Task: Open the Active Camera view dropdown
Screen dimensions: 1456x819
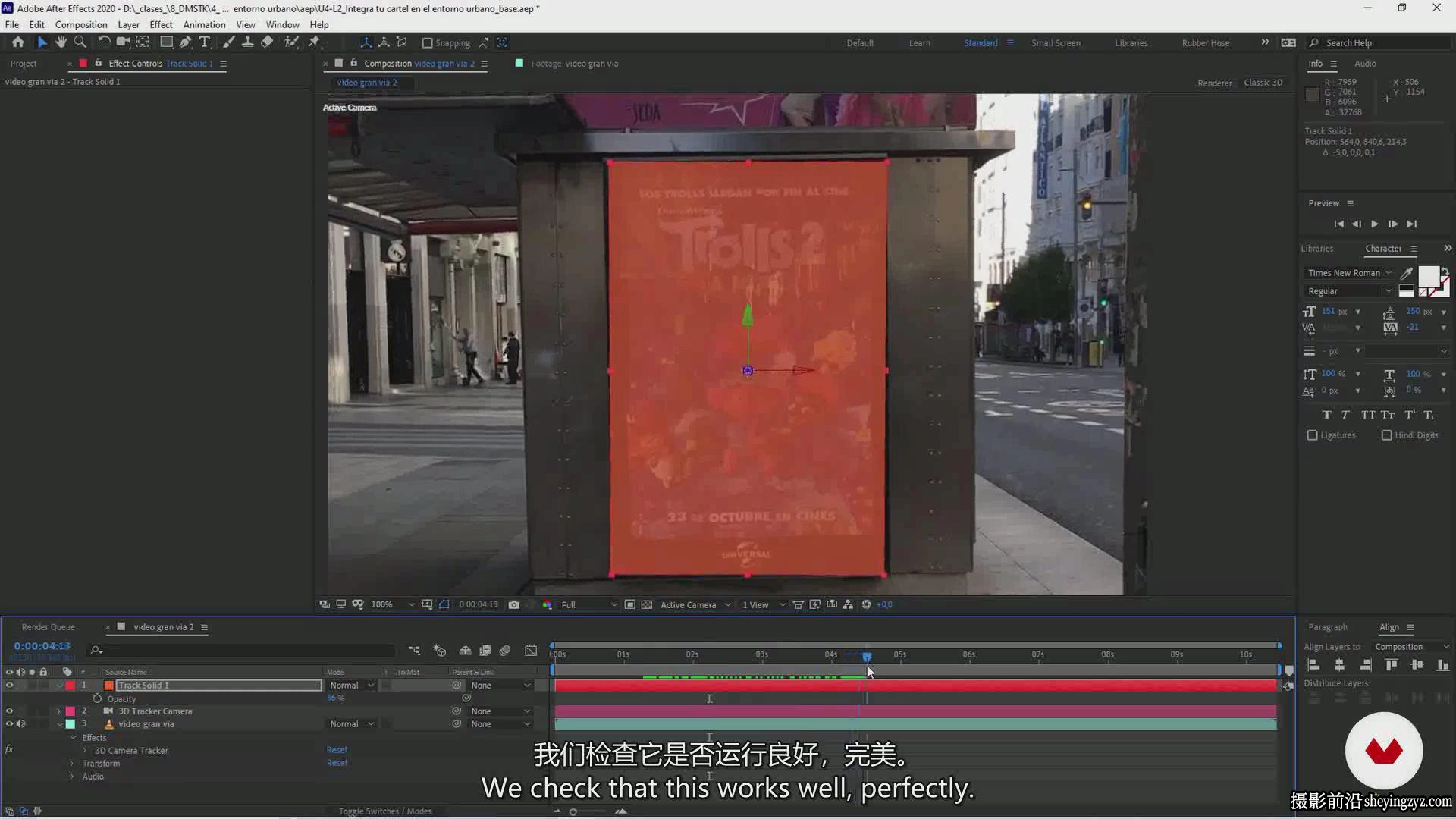Action: tap(695, 604)
